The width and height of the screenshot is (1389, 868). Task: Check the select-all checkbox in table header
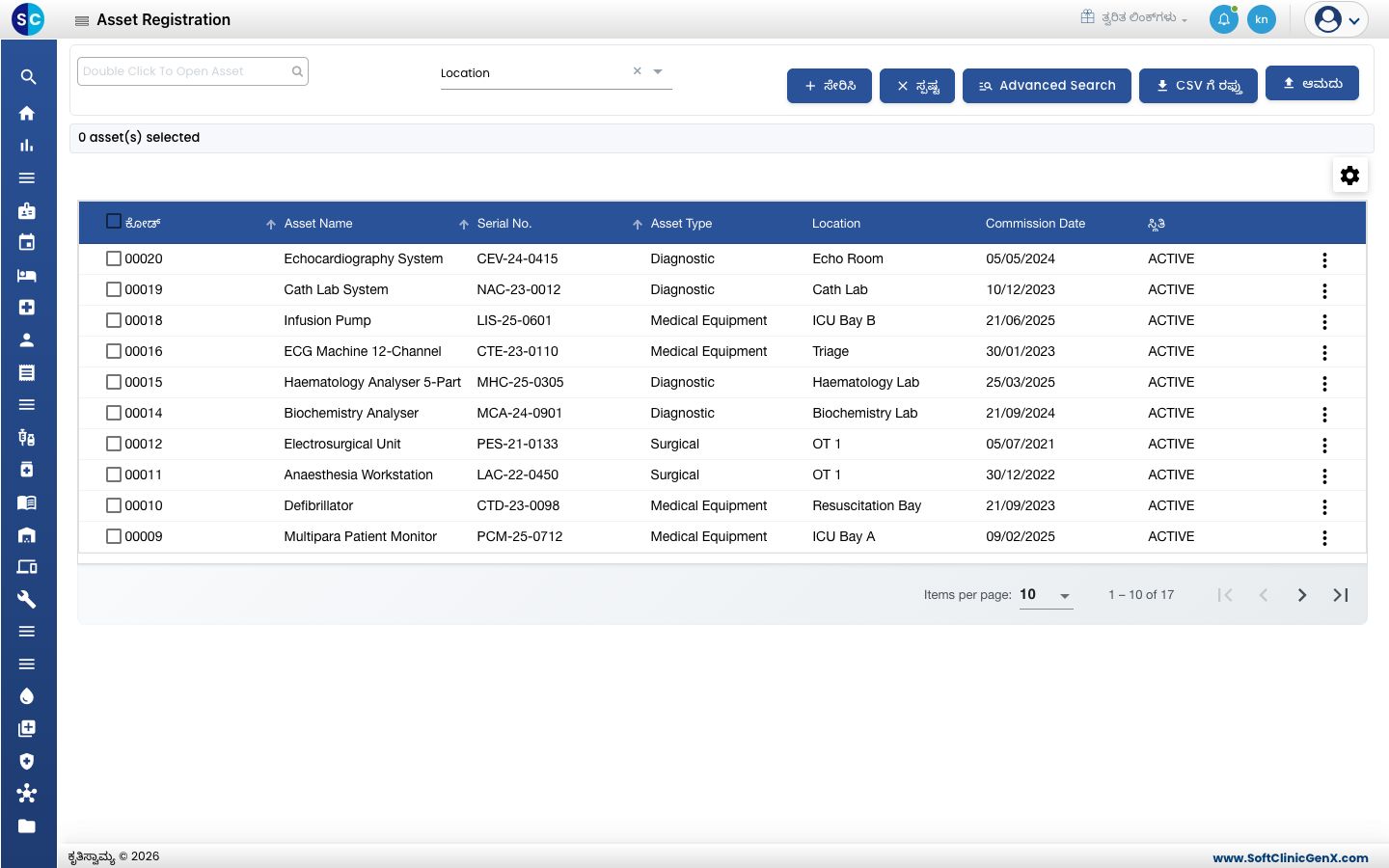click(114, 222)
